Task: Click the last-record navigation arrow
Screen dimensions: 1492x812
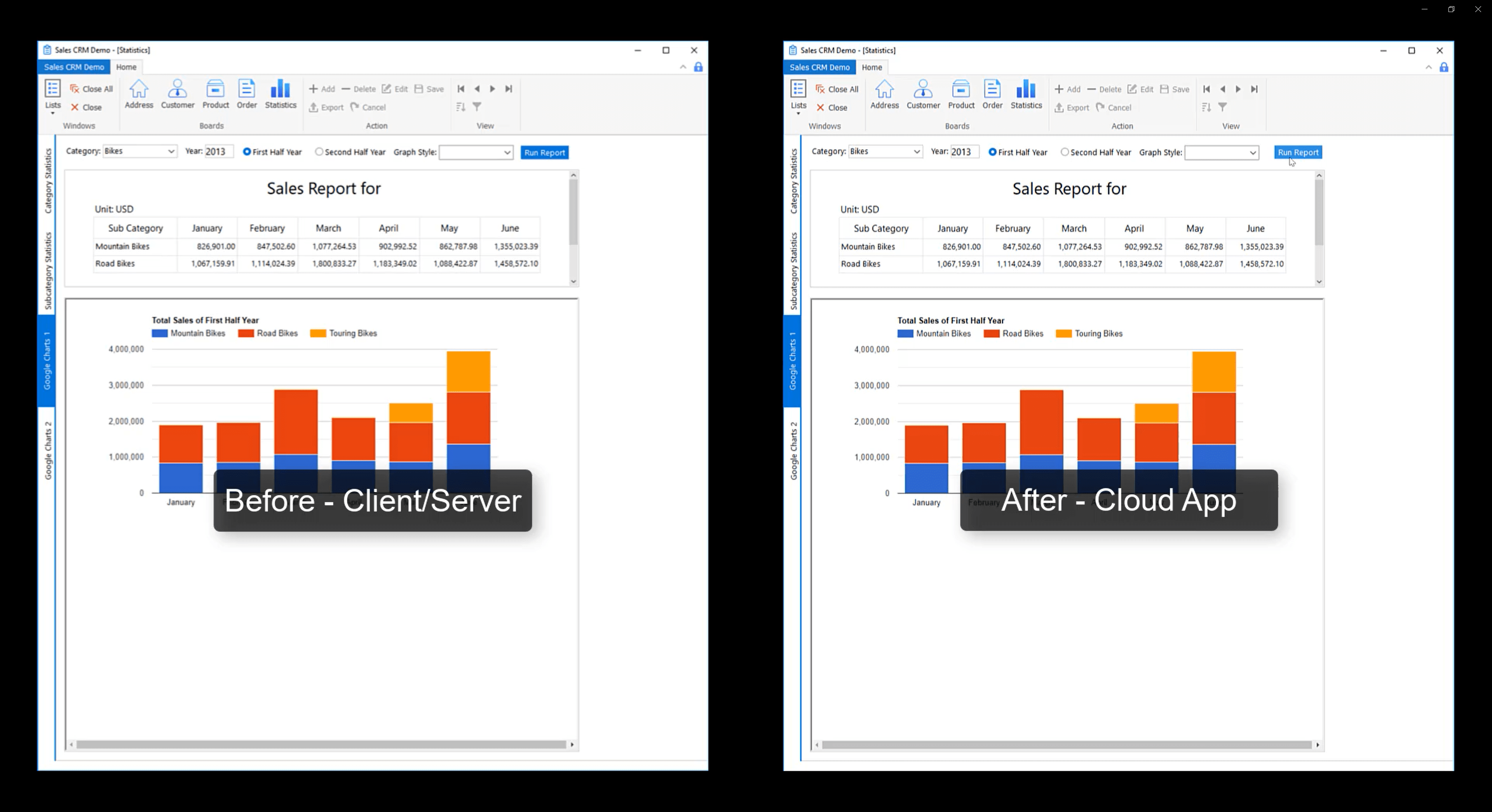Action: pos(508,89)
